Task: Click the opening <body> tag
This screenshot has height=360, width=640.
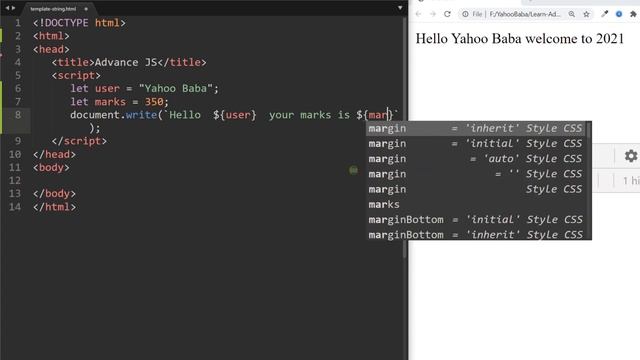Action: click(x=51, y=168)
